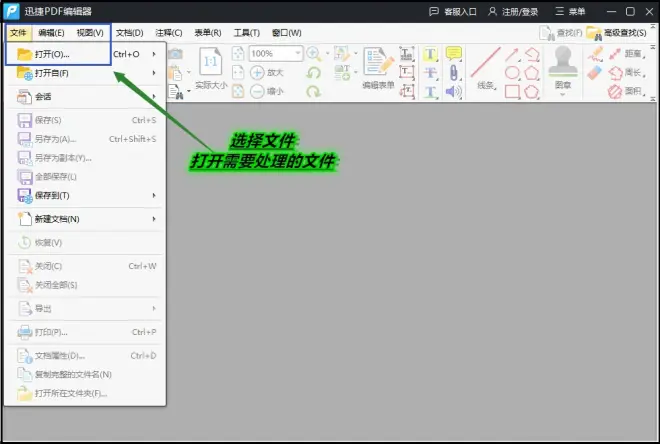Rotate clockwise with the lower green arrow
660x444 pixels.
pos(314,91)
